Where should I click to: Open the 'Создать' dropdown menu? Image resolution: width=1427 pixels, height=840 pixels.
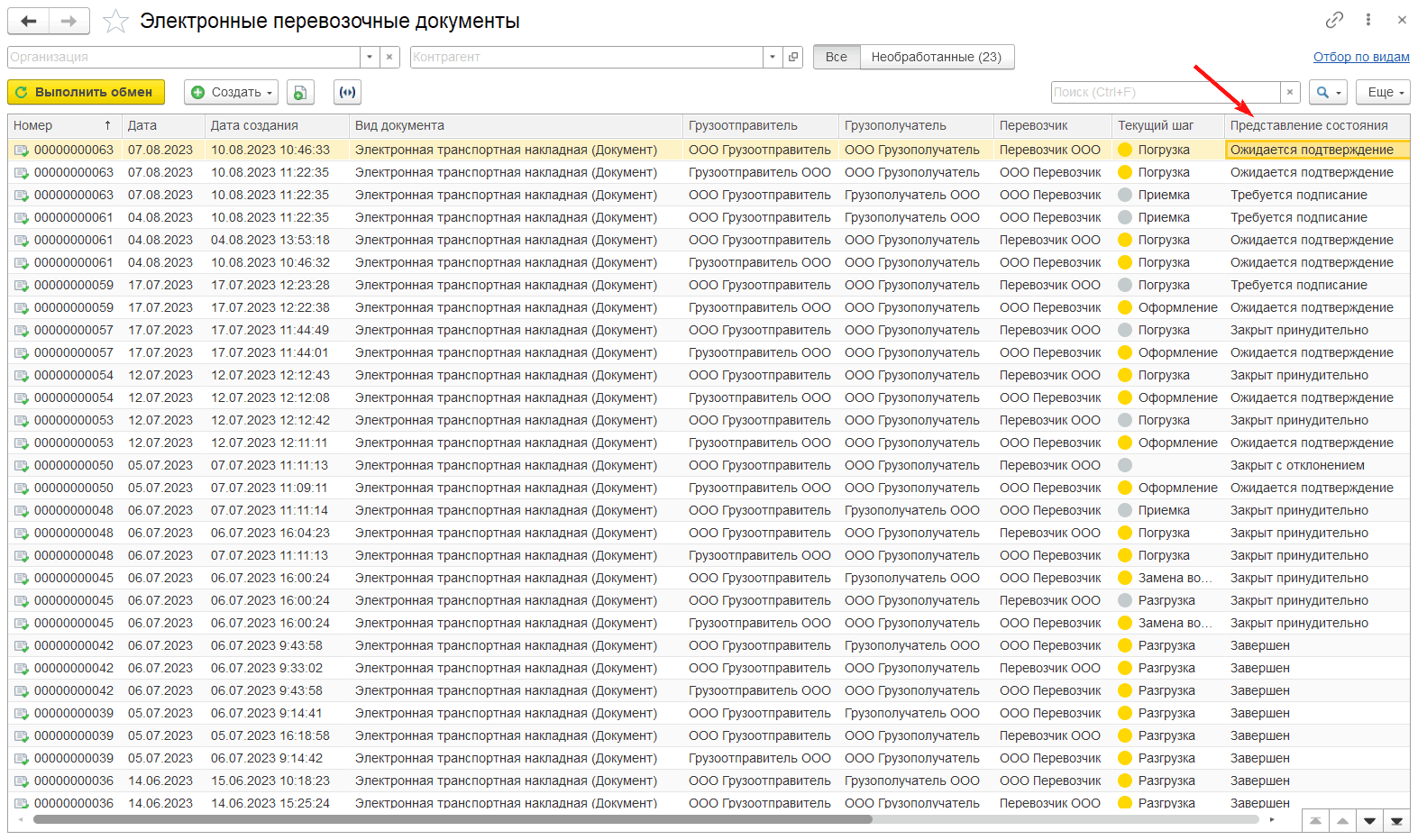[232, 92]
